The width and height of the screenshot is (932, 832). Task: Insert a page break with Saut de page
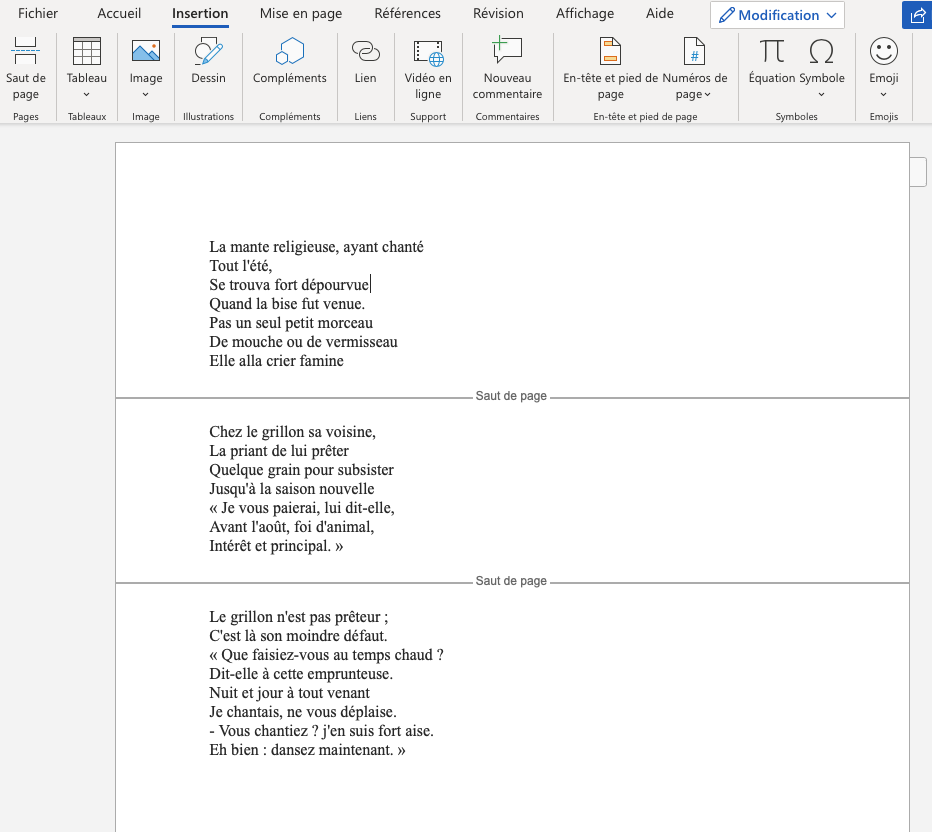26,68
